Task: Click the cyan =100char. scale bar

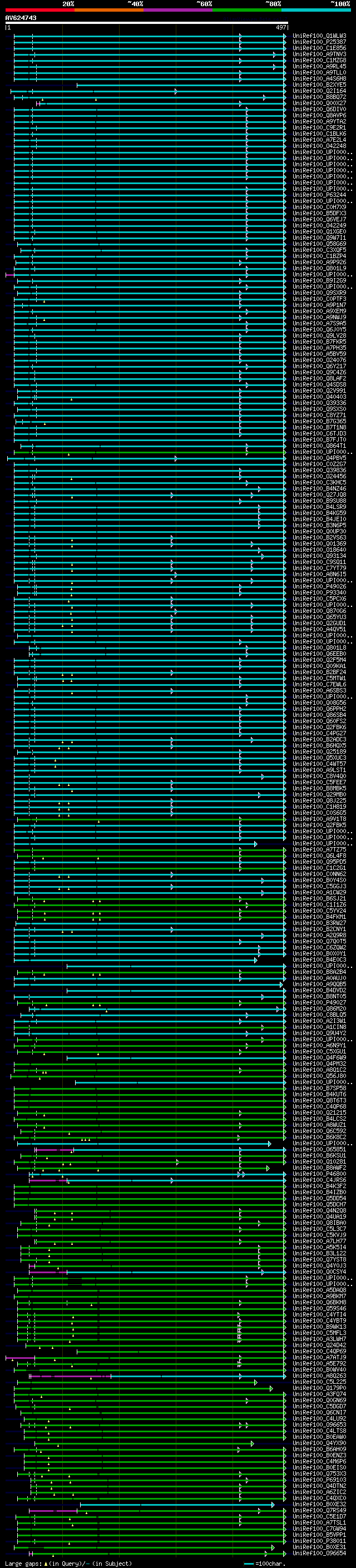Action: (x=248, y=1564)
